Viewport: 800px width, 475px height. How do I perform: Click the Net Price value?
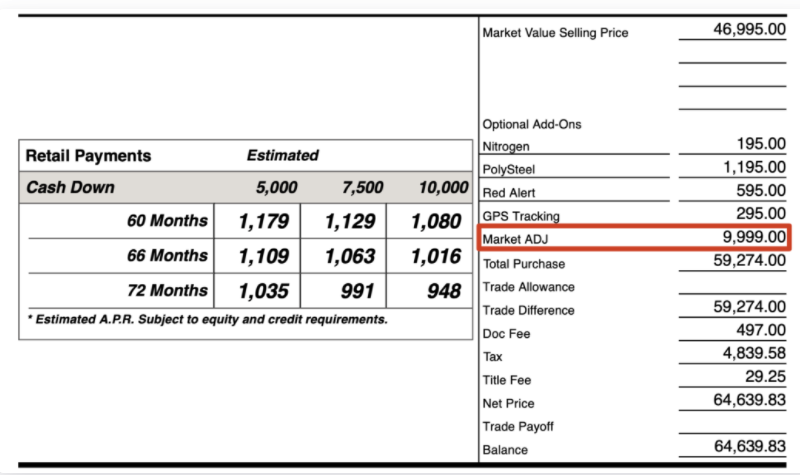click(x=749, y=399)
